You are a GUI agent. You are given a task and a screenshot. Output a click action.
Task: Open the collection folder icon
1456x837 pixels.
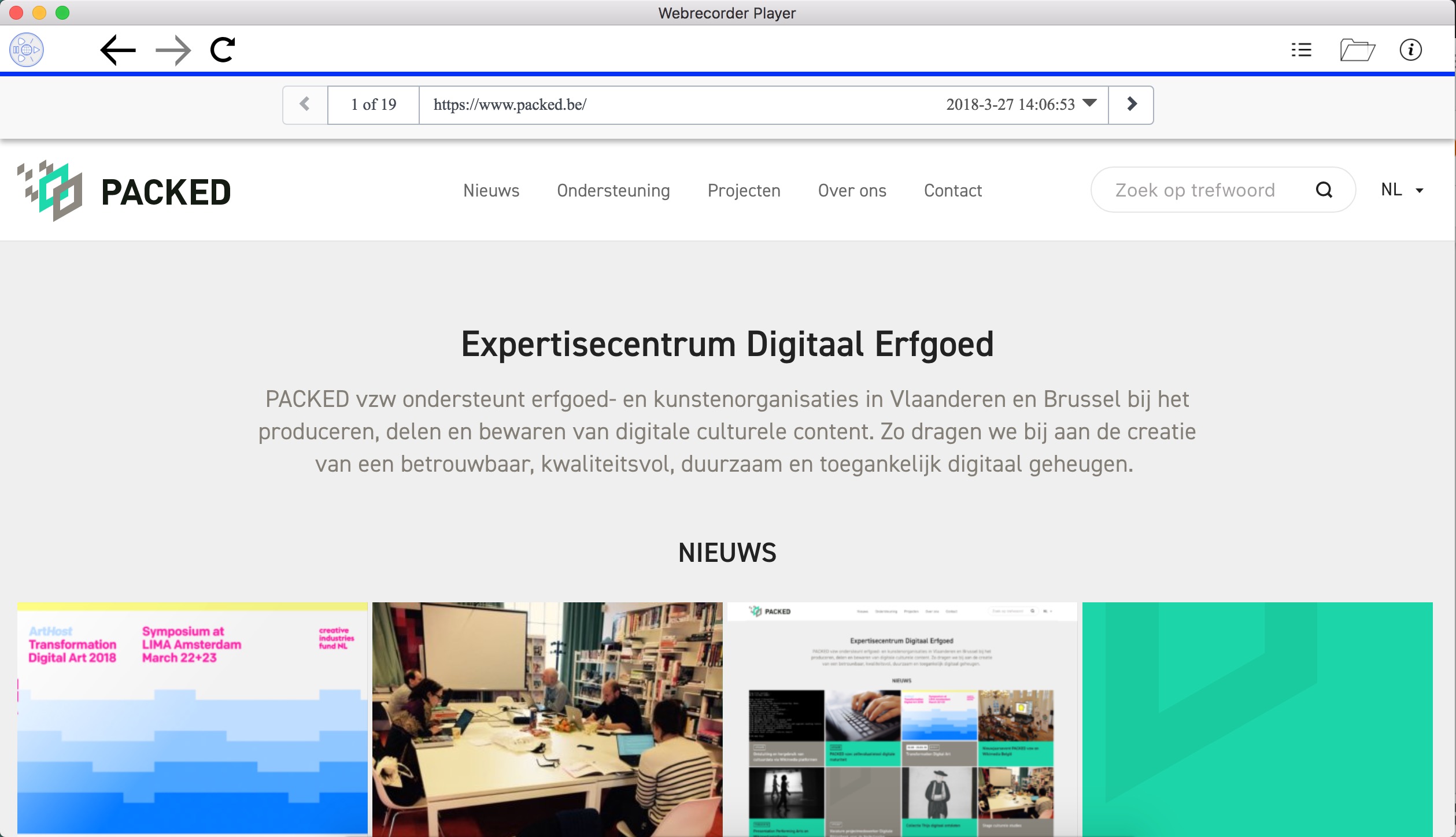[x=1357, y=50]
